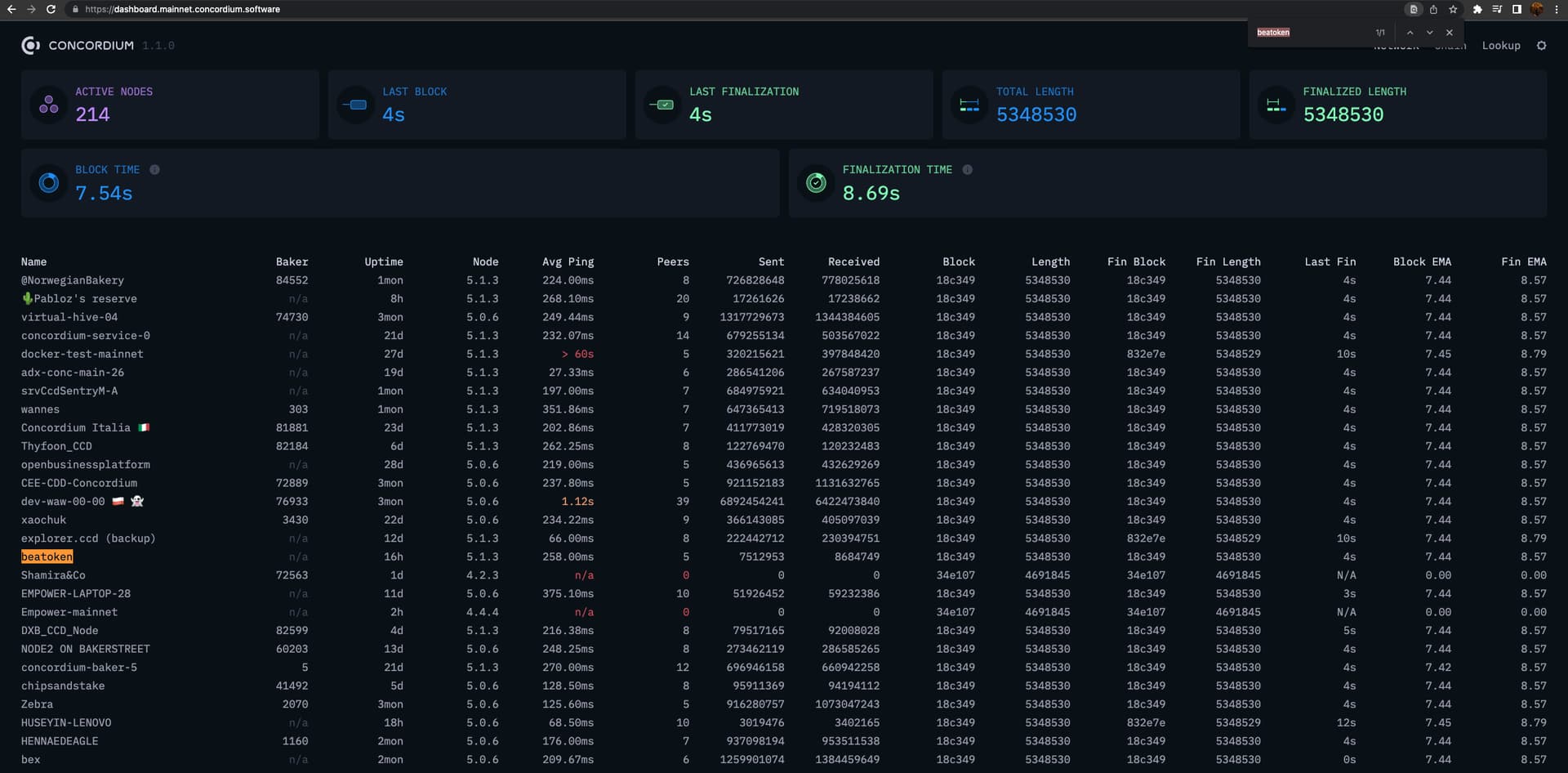Viewport: 1568px width, 773px height.
Task: Select the virtual-hive-04 node name
Action: pos(69,317)
